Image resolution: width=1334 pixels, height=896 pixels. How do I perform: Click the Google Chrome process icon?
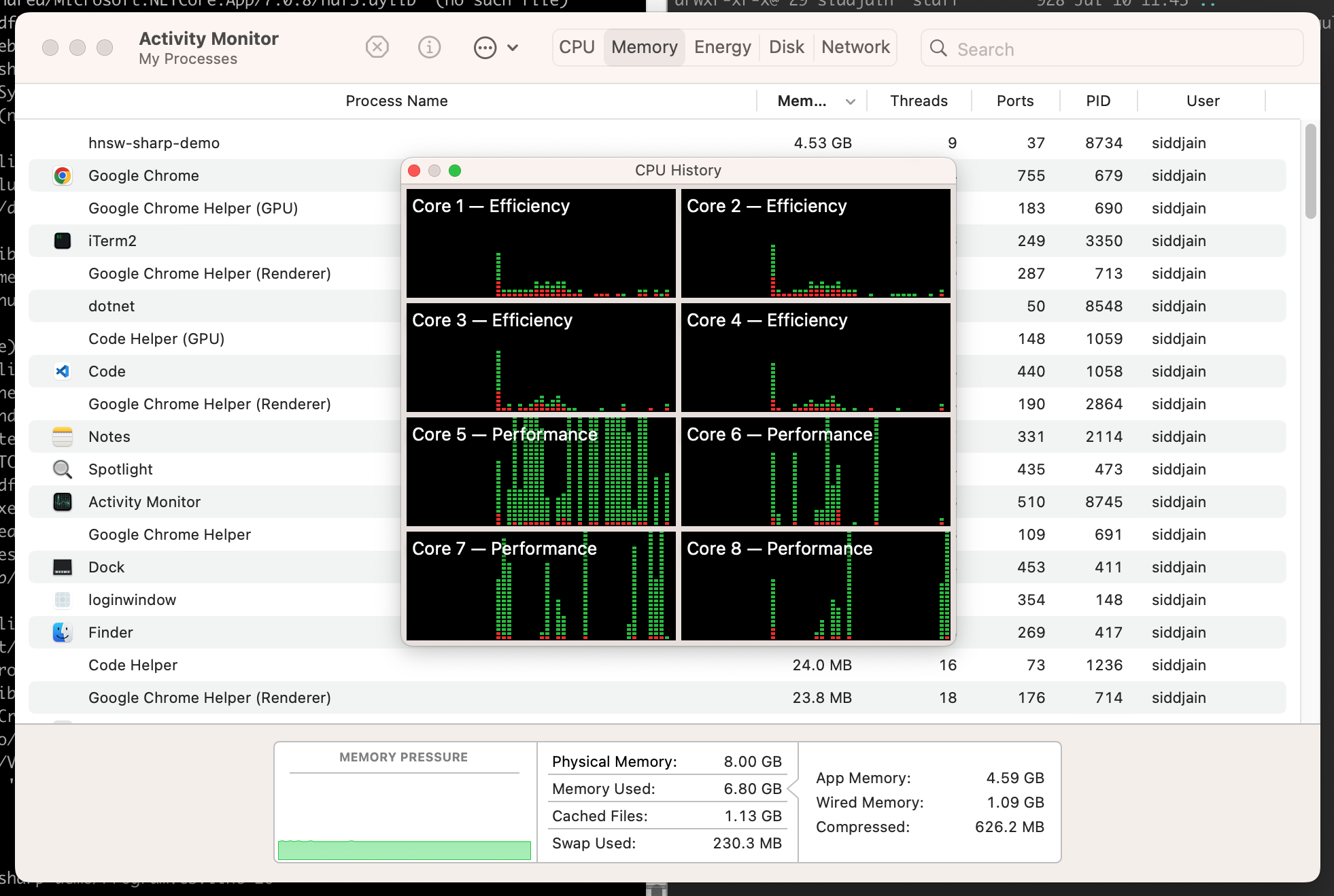point(63,176)
